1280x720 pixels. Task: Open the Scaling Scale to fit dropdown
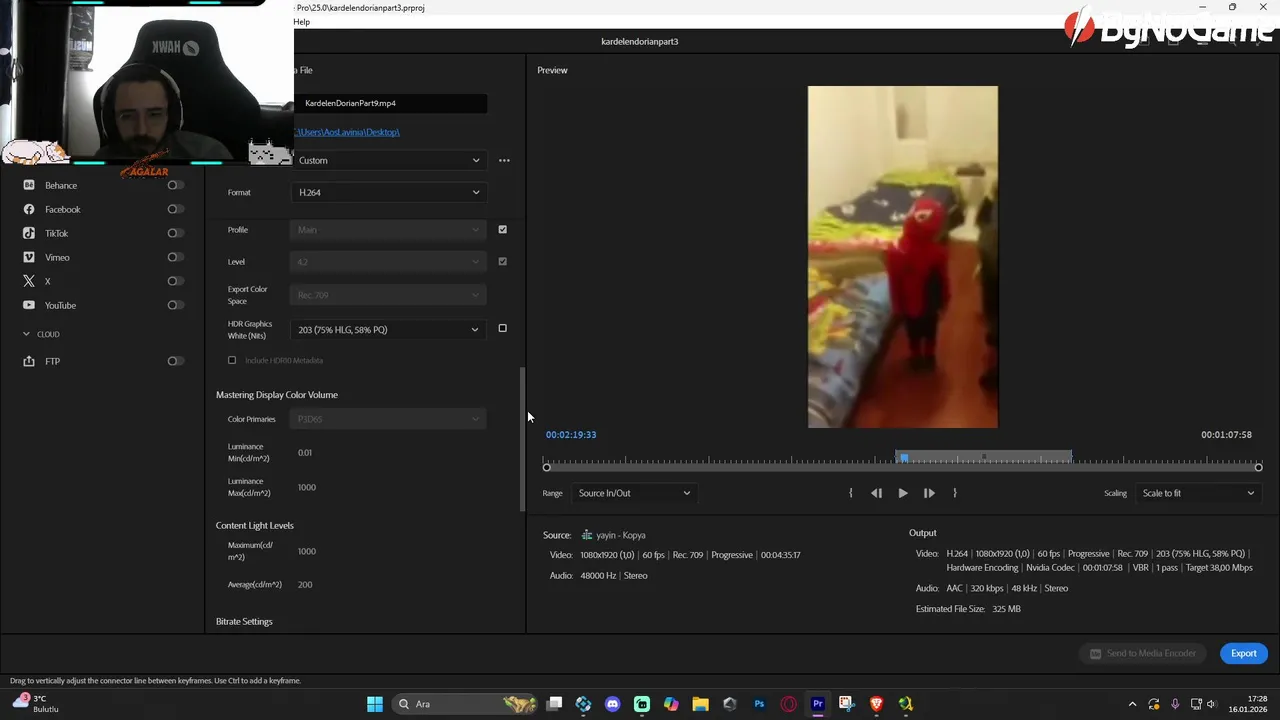pos(1198,493)
